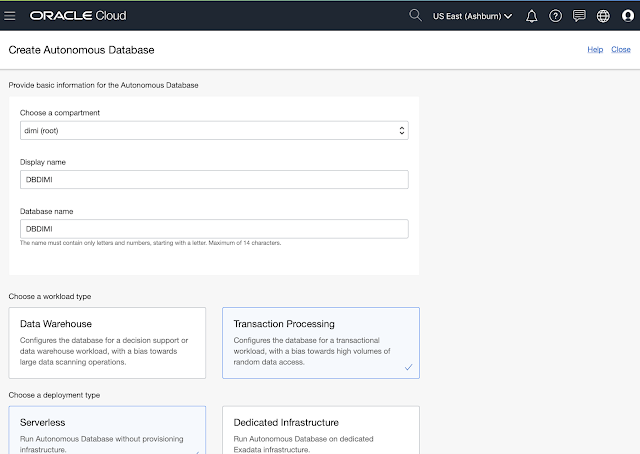Viewport: 640px width, 454px height.
Task: Click the Help link
Action: (x=594, y=49)
